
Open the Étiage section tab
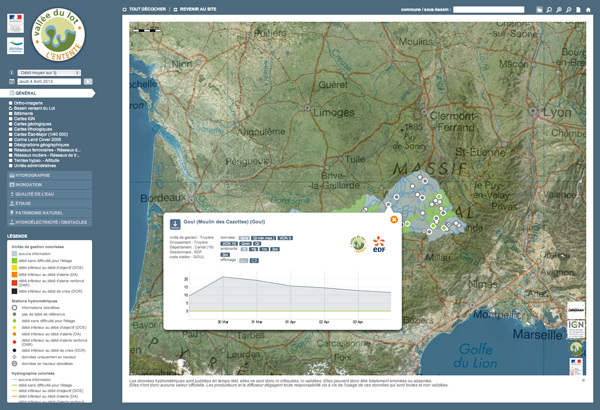(49, 203)
